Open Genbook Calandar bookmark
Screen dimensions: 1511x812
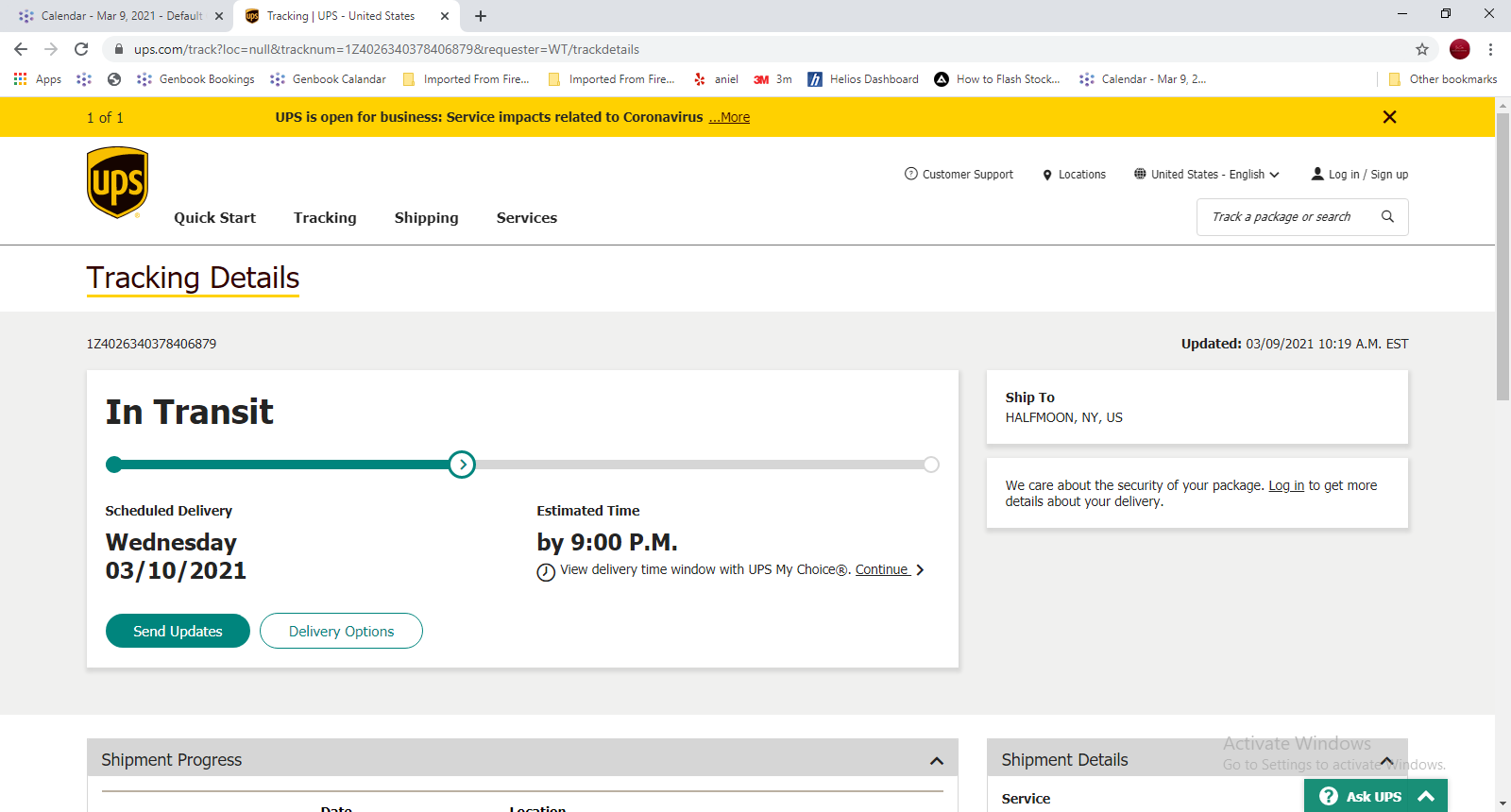(x=329, y=79)
